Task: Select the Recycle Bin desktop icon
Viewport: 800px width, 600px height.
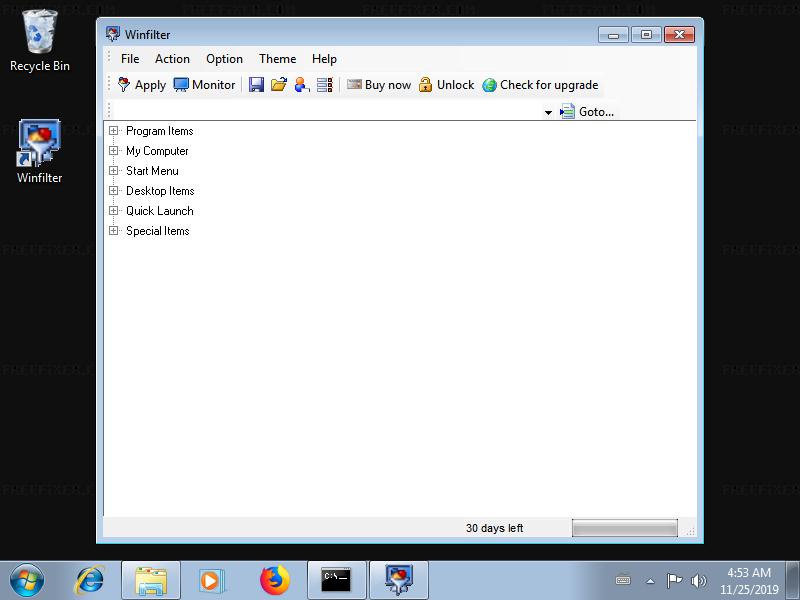Action: pos(40,41)
